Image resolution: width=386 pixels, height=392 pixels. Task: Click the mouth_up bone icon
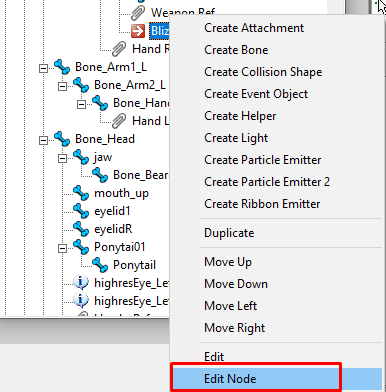click(81, 193)
